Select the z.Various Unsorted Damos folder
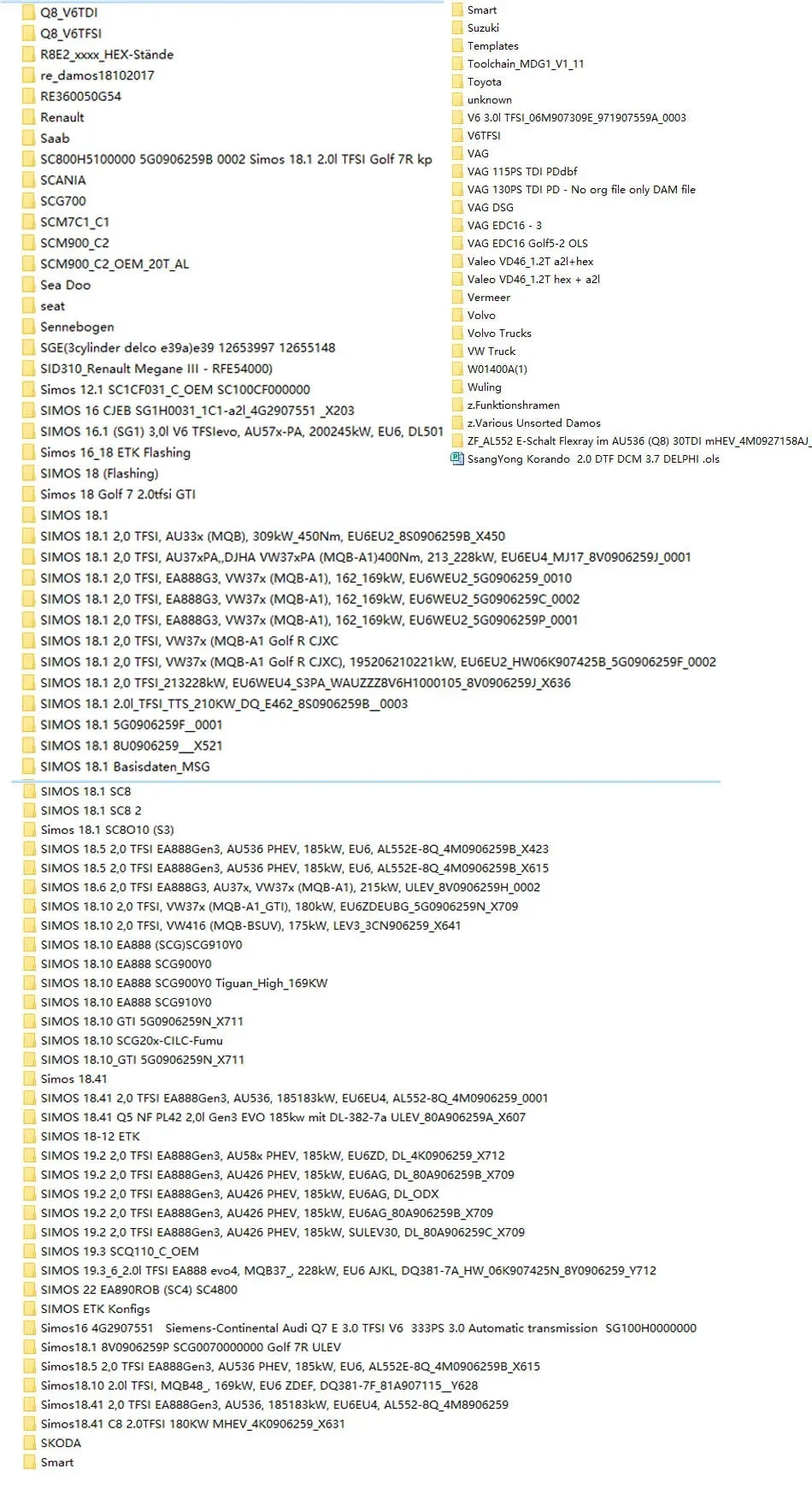This screenshot has width=812, height=1495. (533, 423)
